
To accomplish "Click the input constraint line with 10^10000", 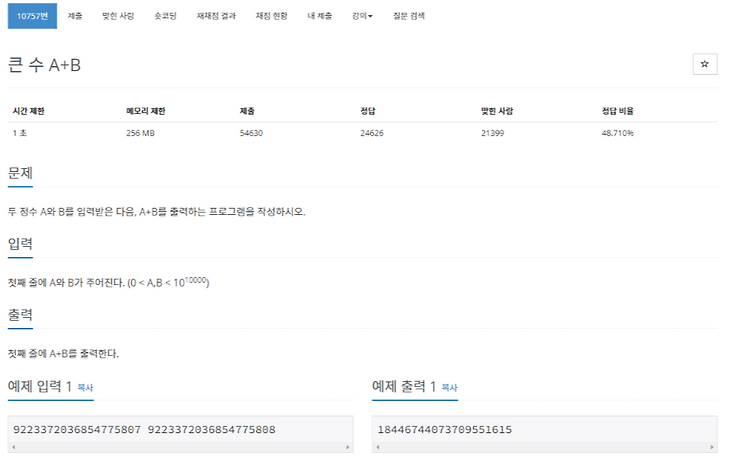I will 109,282.
